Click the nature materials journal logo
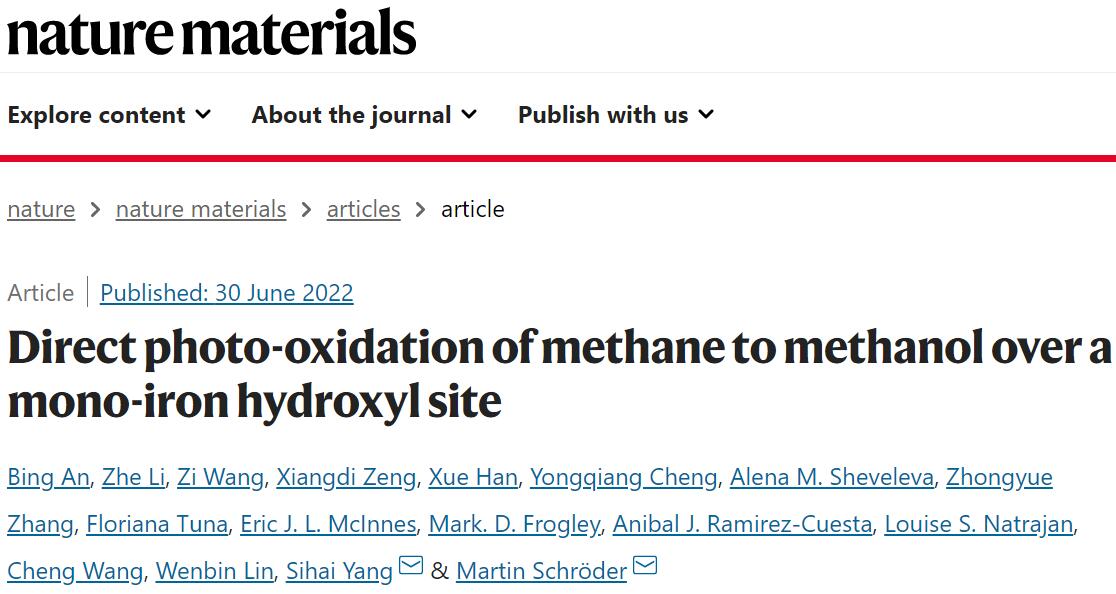This screenshot has width=1116, height=594. click(x=211, y=33)
